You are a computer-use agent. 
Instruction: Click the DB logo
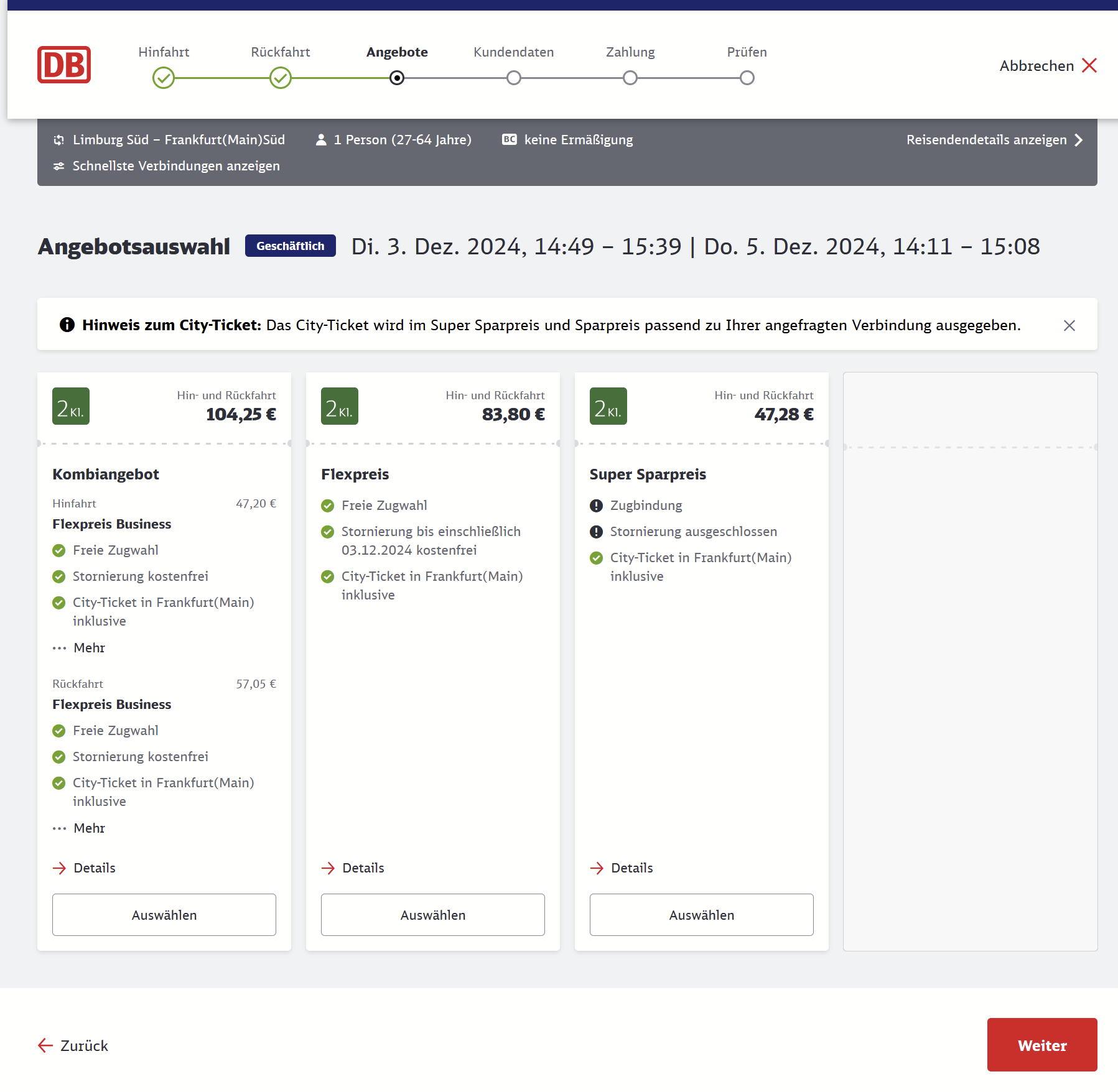pyautogui.click(x=64, y=65)
